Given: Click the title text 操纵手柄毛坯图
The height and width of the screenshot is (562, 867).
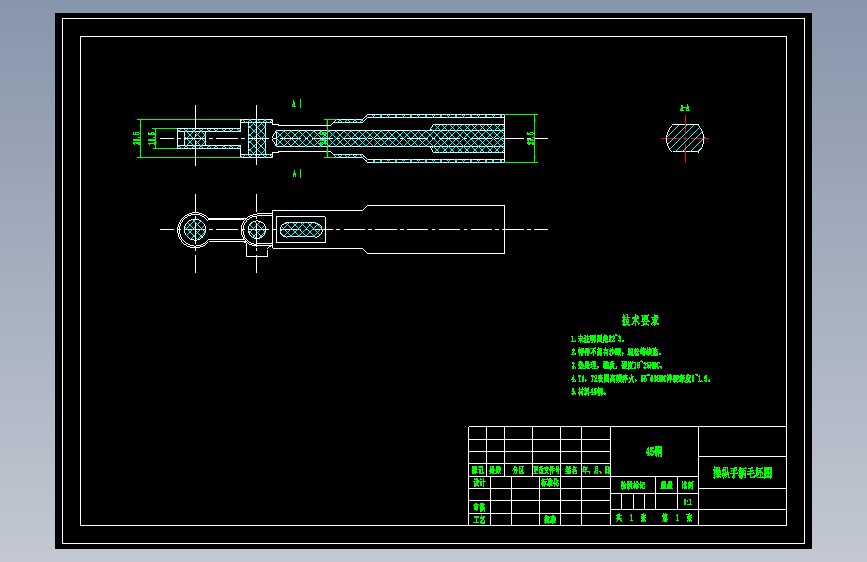Looking at the screenshot, I should (x=743, y=473).
